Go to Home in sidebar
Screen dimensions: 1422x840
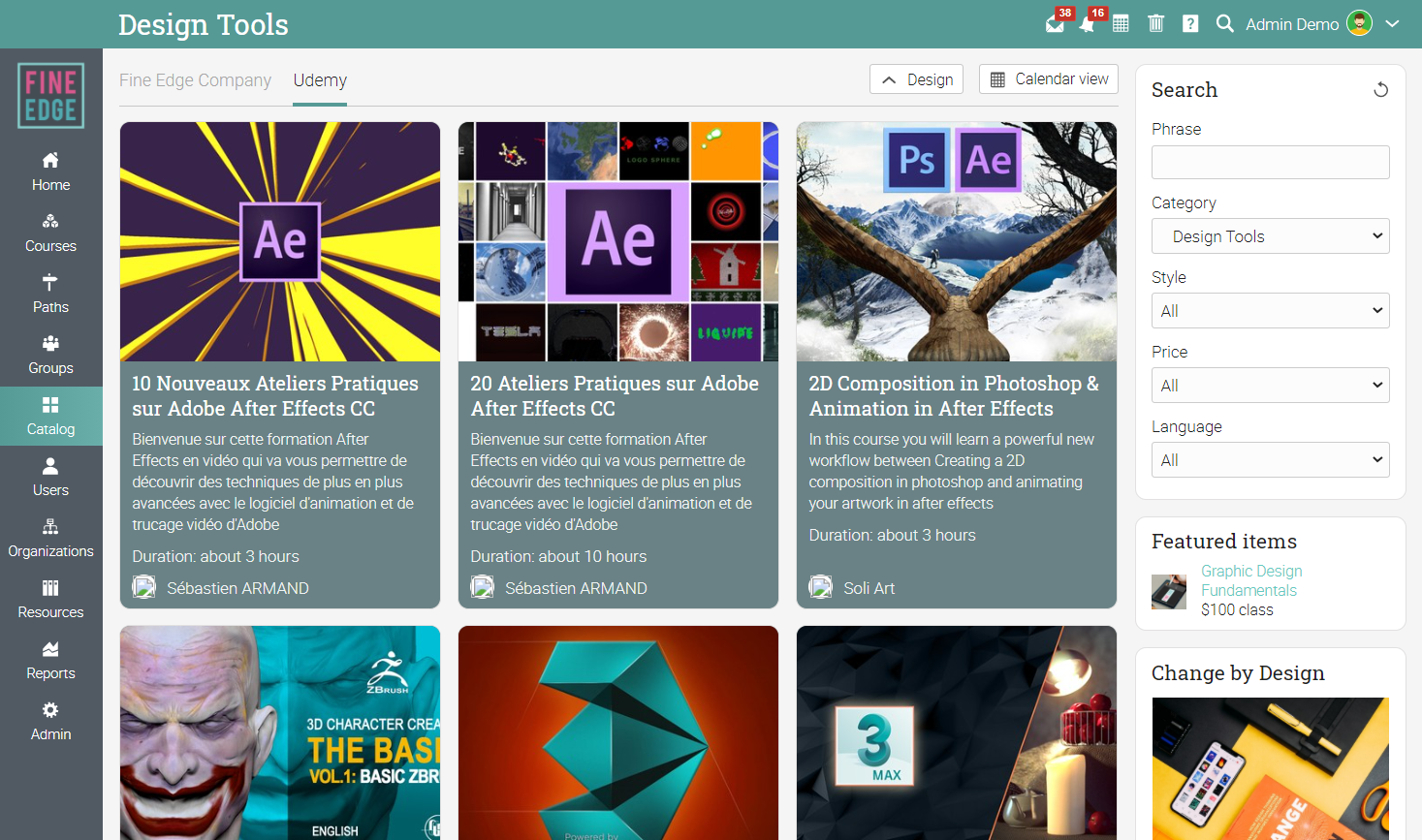[51, 172]
